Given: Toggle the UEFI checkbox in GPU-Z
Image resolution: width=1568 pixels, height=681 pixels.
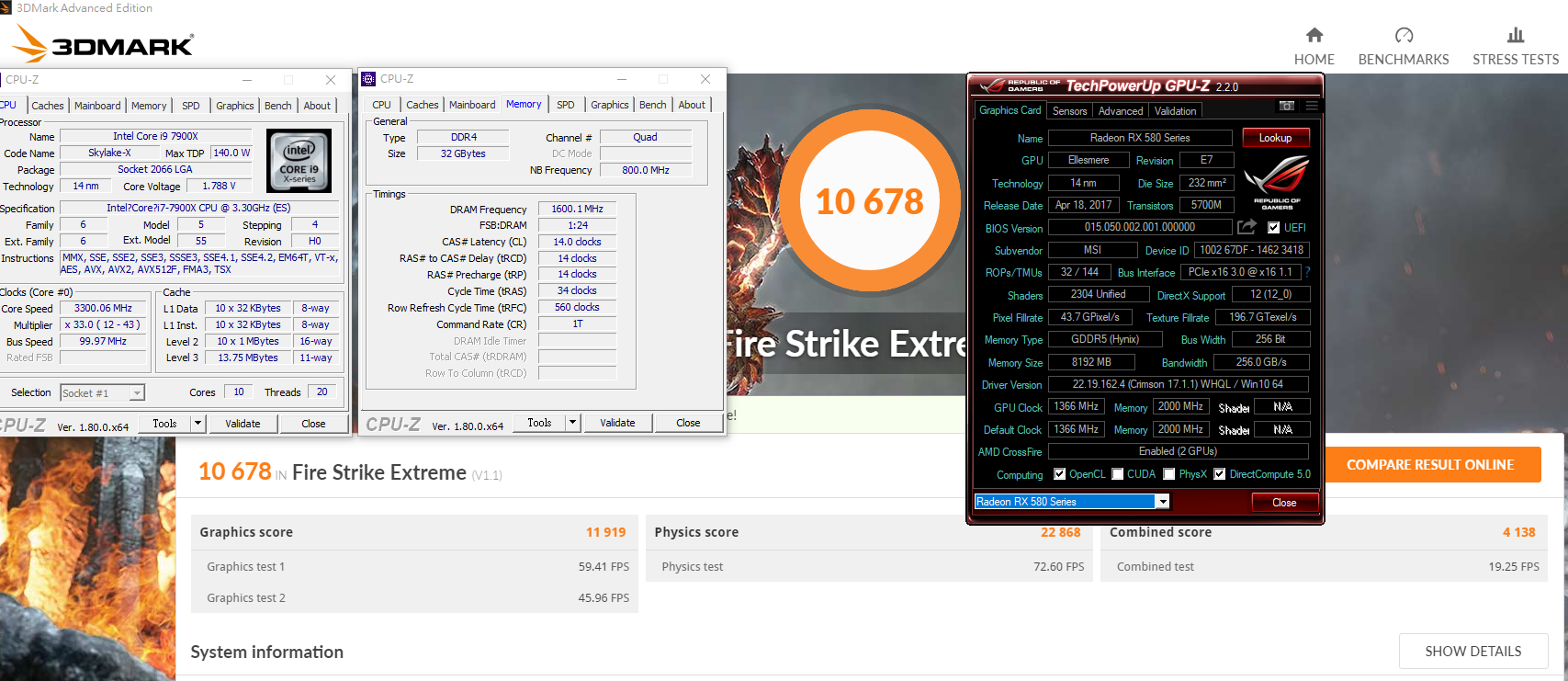Looking at the screenshot, I should click(x=1274, y=228).
